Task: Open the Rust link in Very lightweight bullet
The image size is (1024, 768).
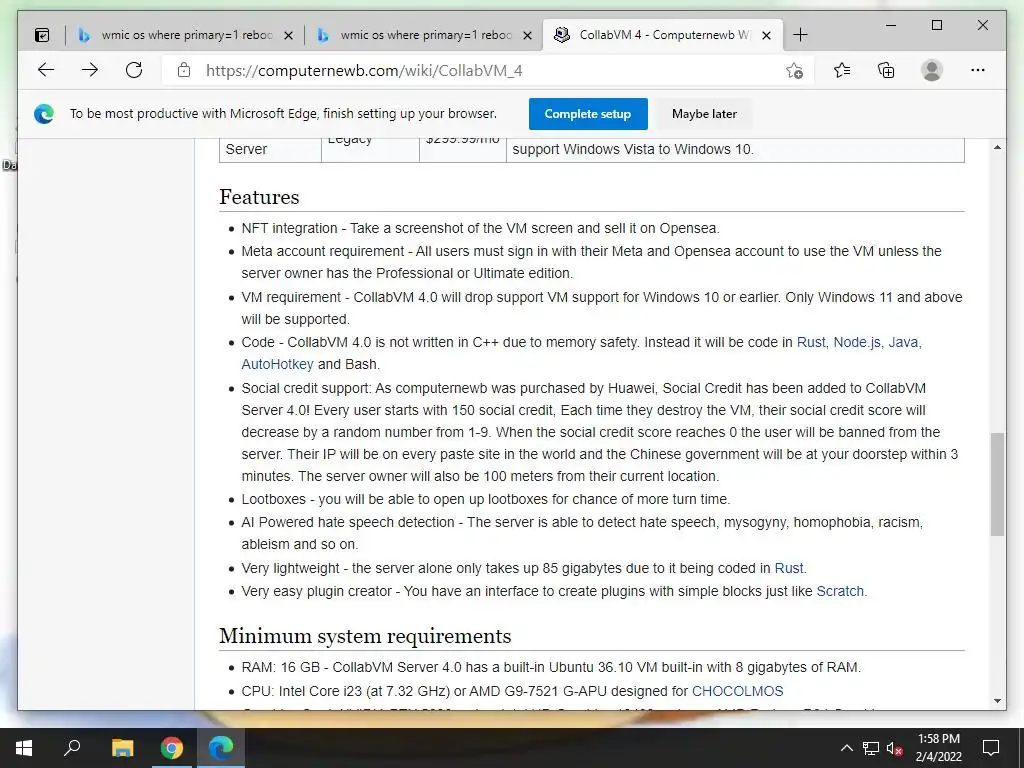Action: tap(788, 568)
